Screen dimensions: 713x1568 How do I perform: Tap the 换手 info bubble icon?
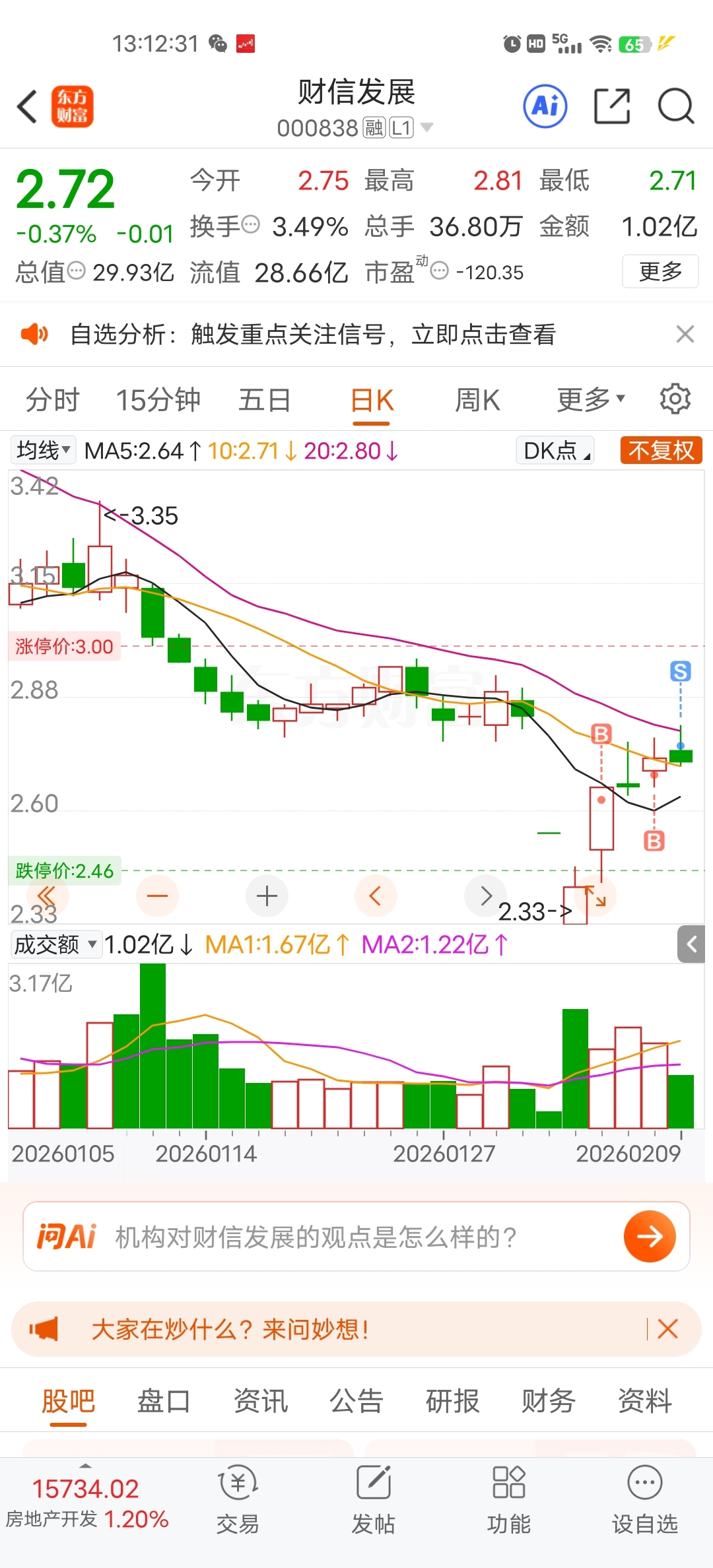tap(251, 225)
